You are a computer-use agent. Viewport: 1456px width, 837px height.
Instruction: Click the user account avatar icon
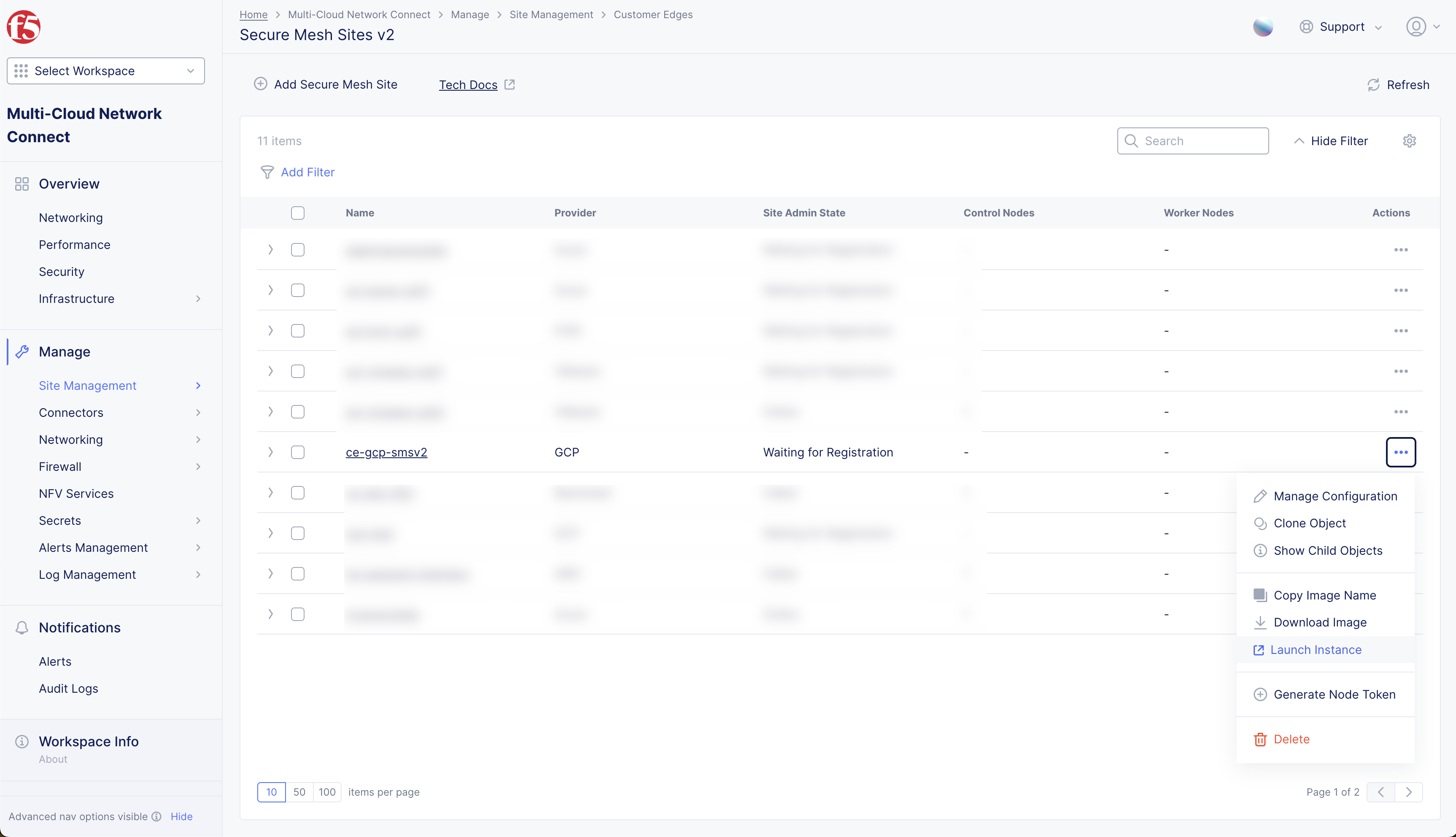click(1416, 27)
